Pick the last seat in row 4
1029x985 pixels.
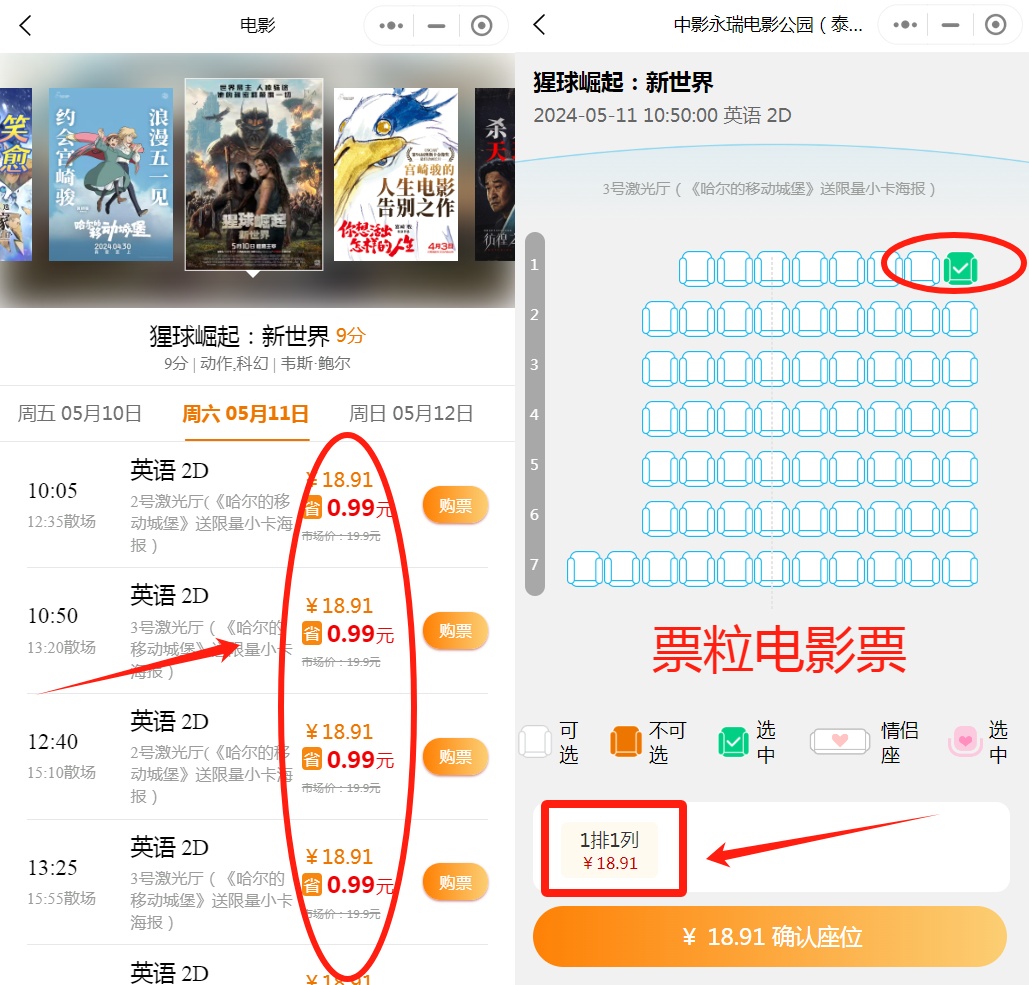click(960, 419)
